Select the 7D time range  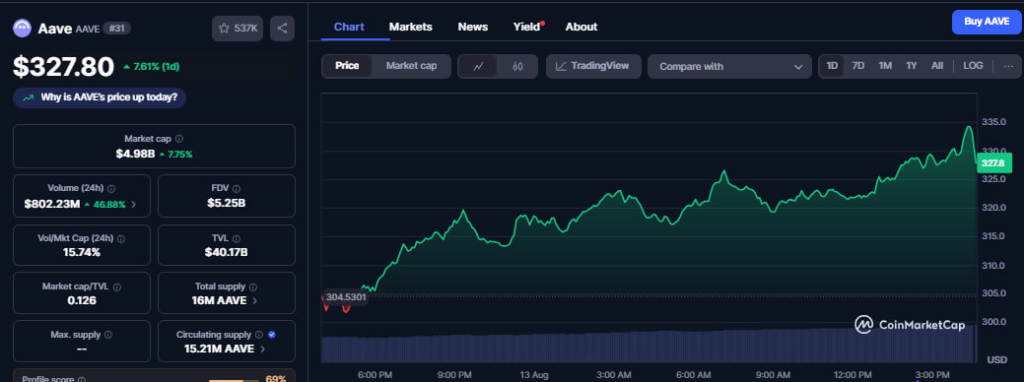pyautogui.click(x=858, y=66)
